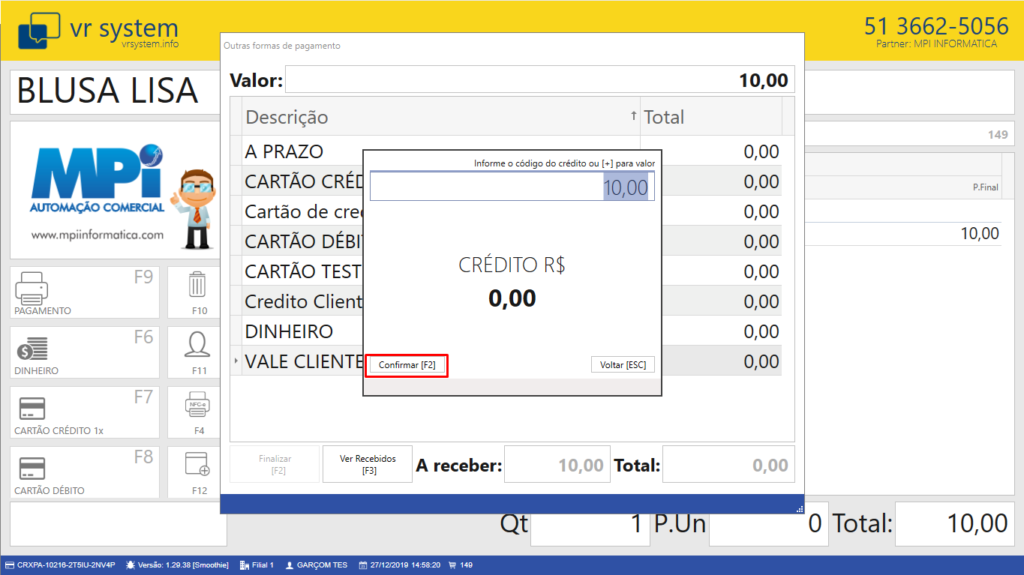Open Ver Recebidos [F3]
The image size is (1024, 575).
point(368,464)
